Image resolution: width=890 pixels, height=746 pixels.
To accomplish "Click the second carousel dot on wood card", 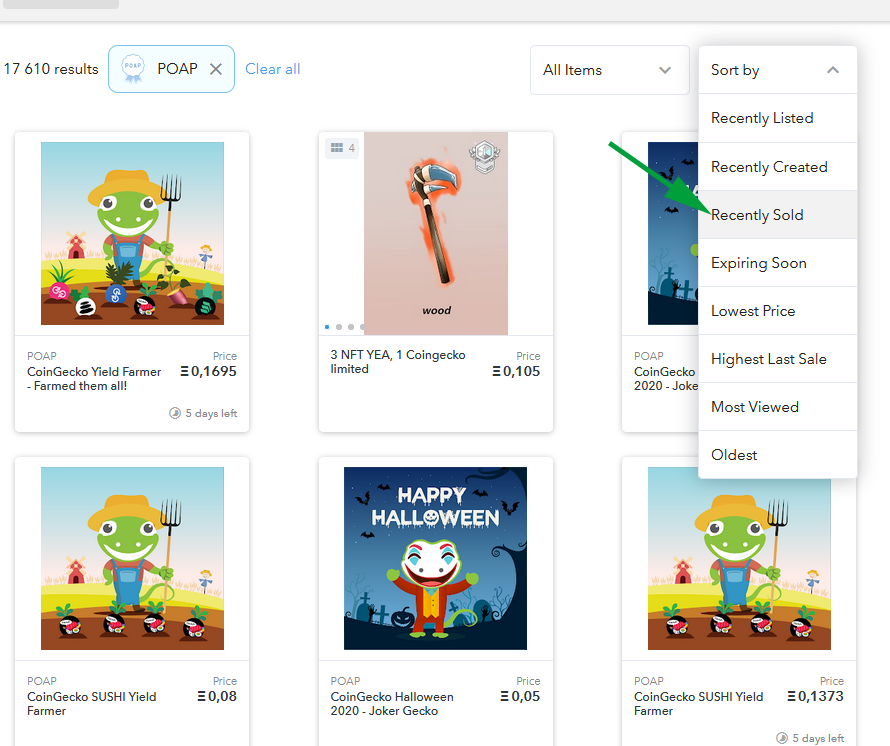I will 339,327.
